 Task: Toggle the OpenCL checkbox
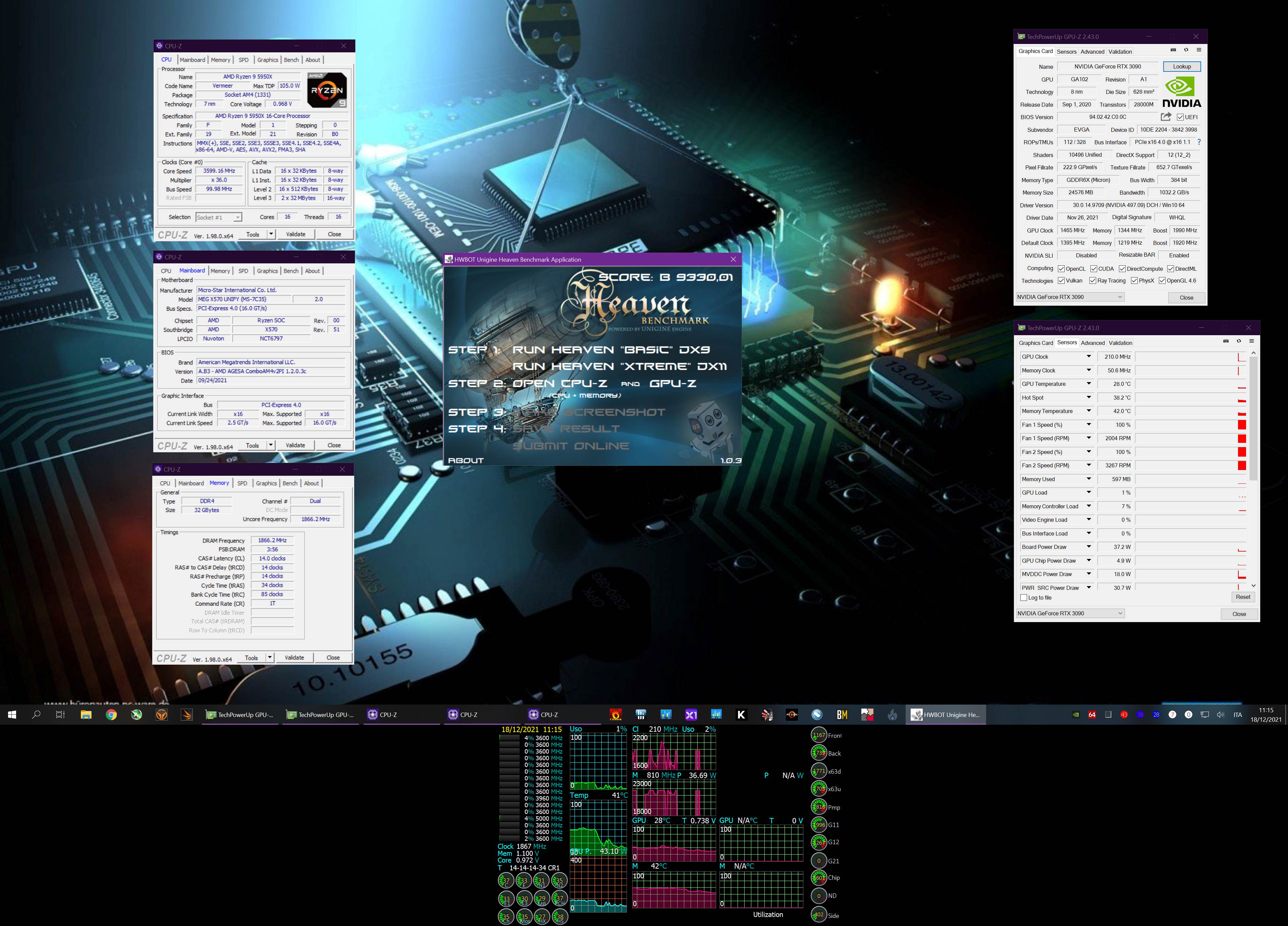pyautogui.click(x=1061, y=269)
